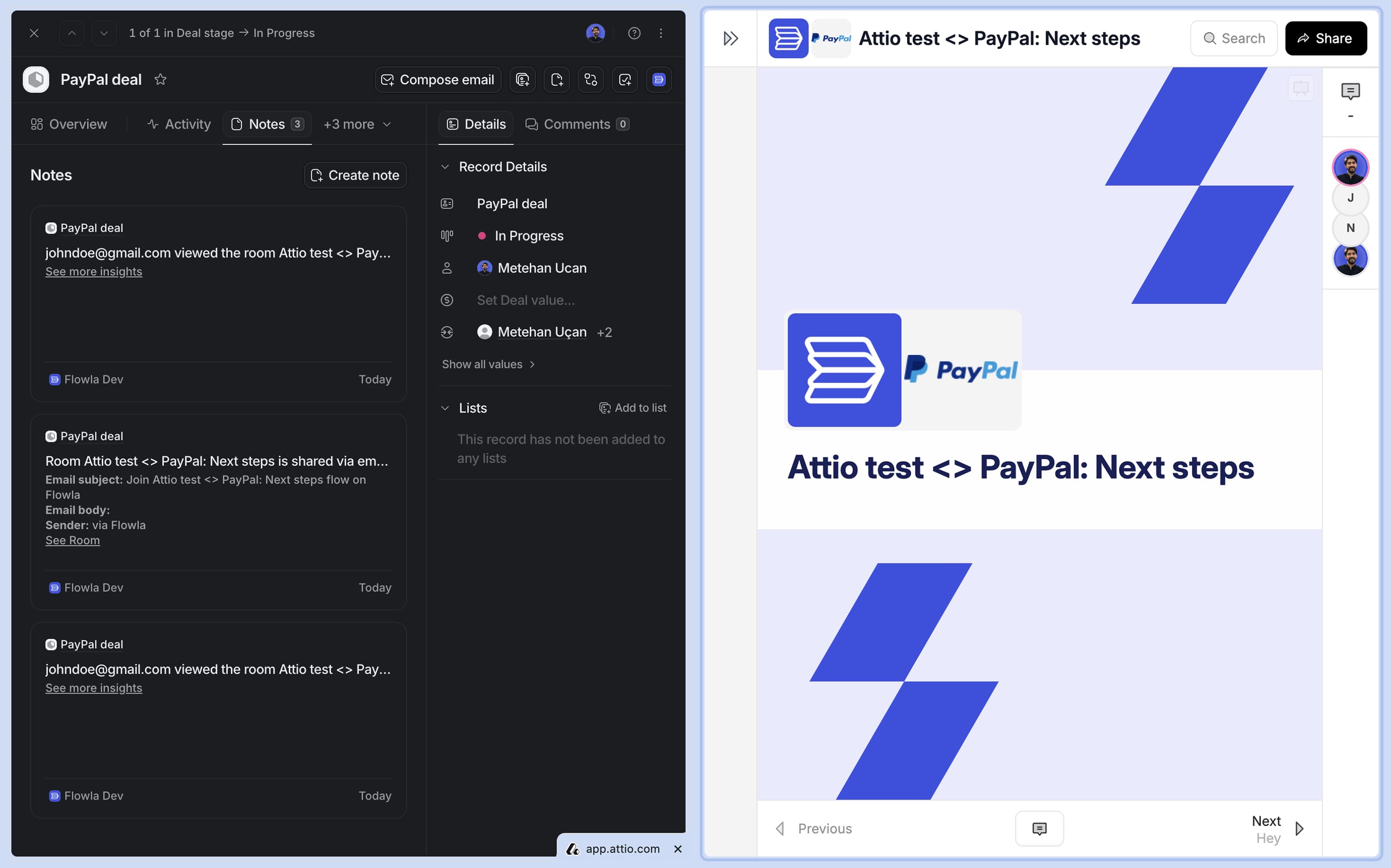Click the help question mark icon

pos(634,33)
